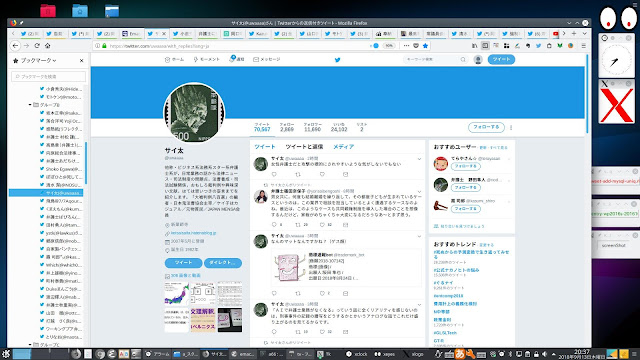Select the highlighted サイ太 bookmark entry

(x=46, y=193)
